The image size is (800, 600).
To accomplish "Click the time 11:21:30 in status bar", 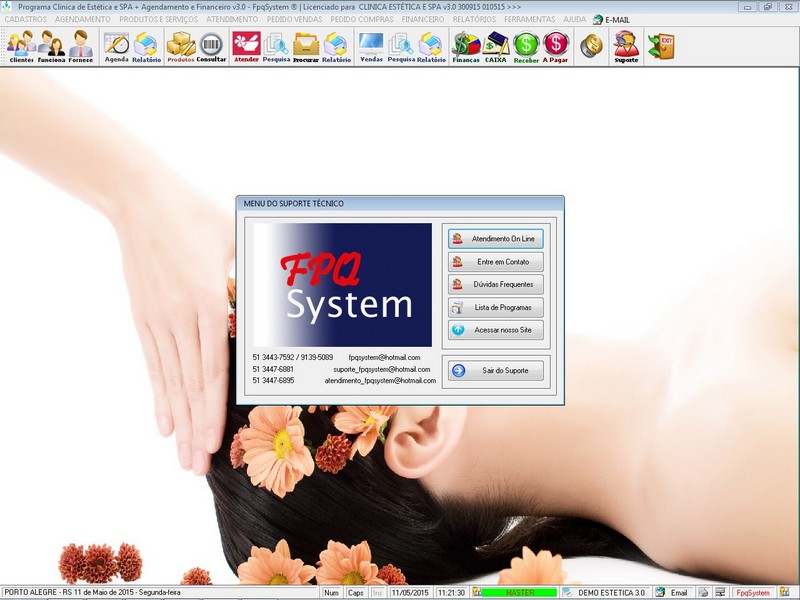I will coord(452,593).
